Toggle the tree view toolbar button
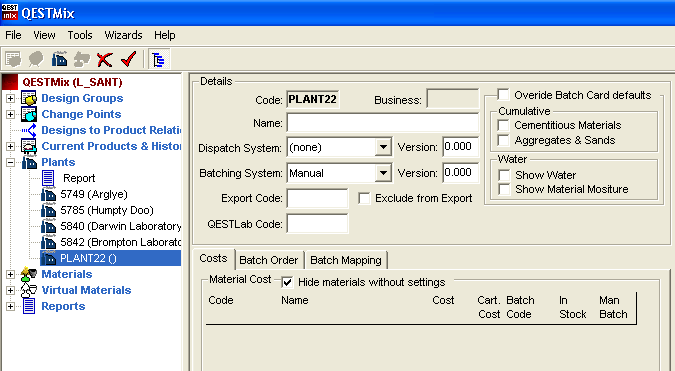 click(158, 59)
